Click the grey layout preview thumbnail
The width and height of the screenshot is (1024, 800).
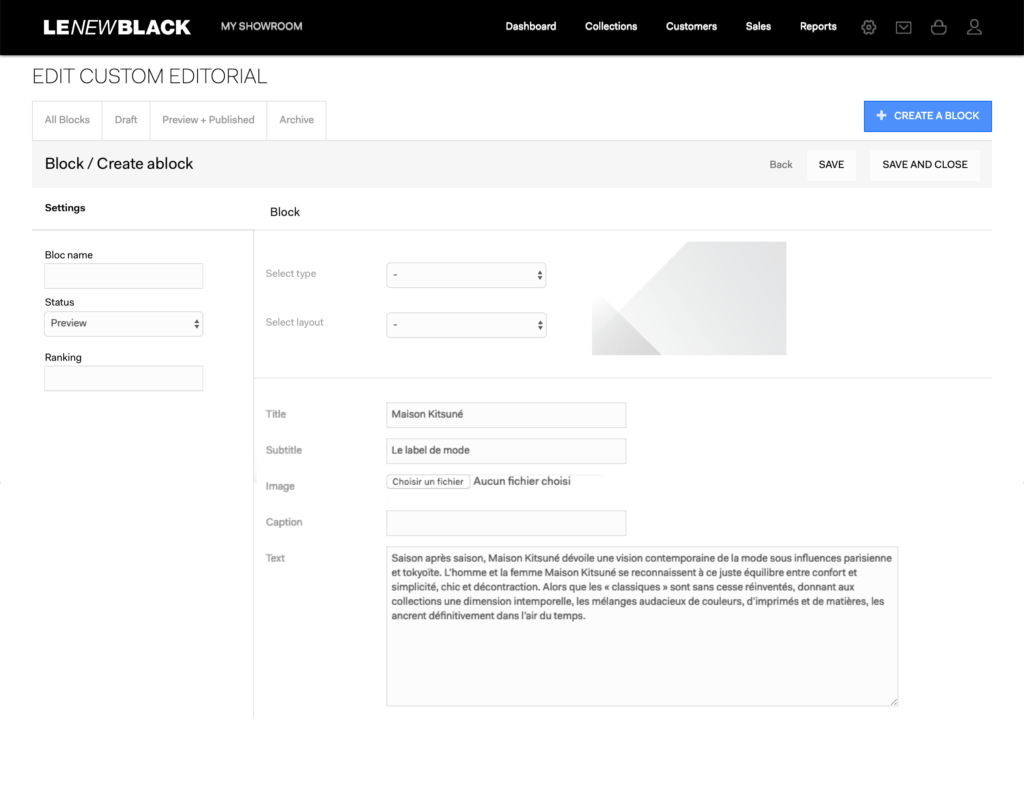(689, 298)
